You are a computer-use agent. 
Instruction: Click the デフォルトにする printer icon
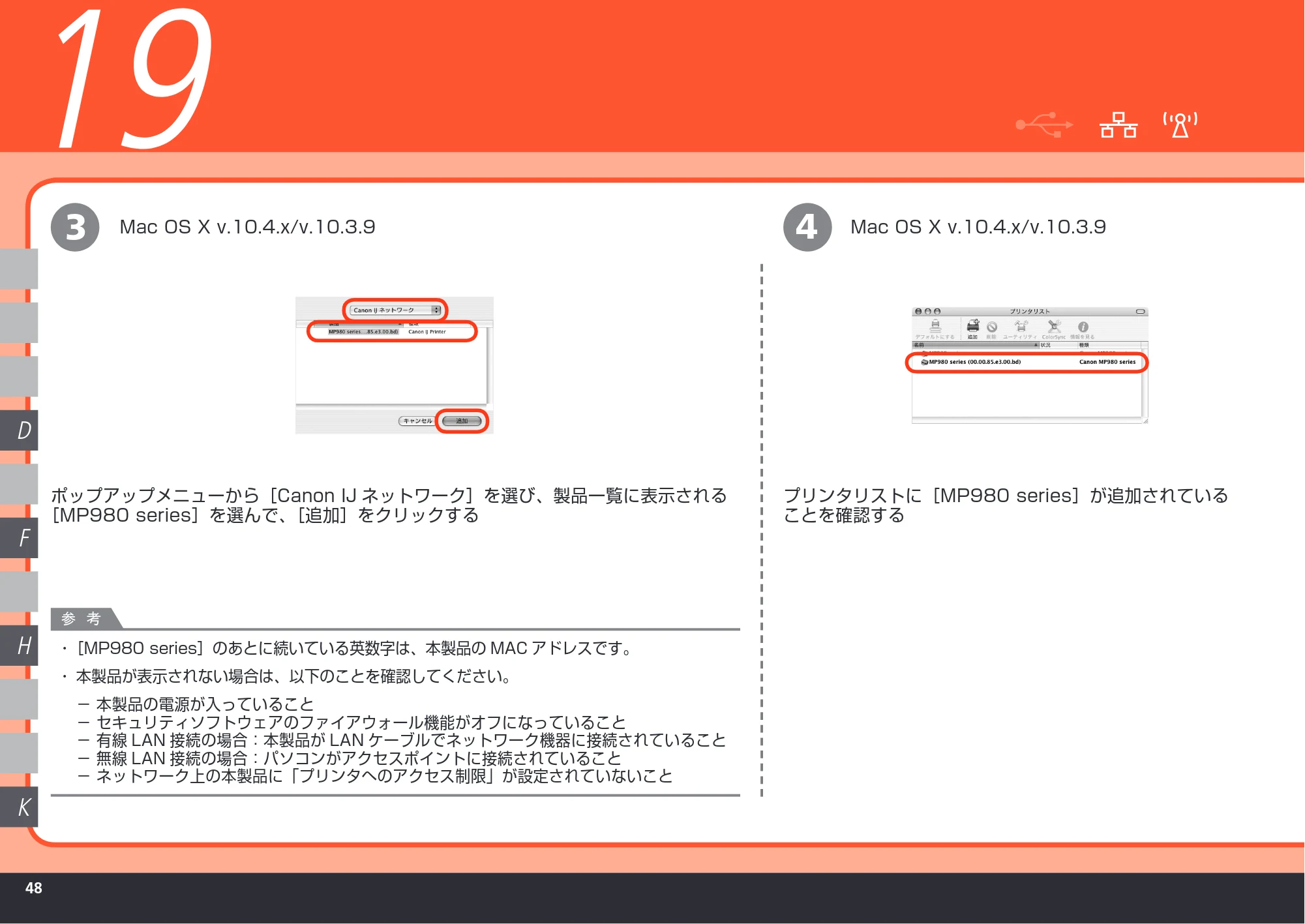click(936, 326)
